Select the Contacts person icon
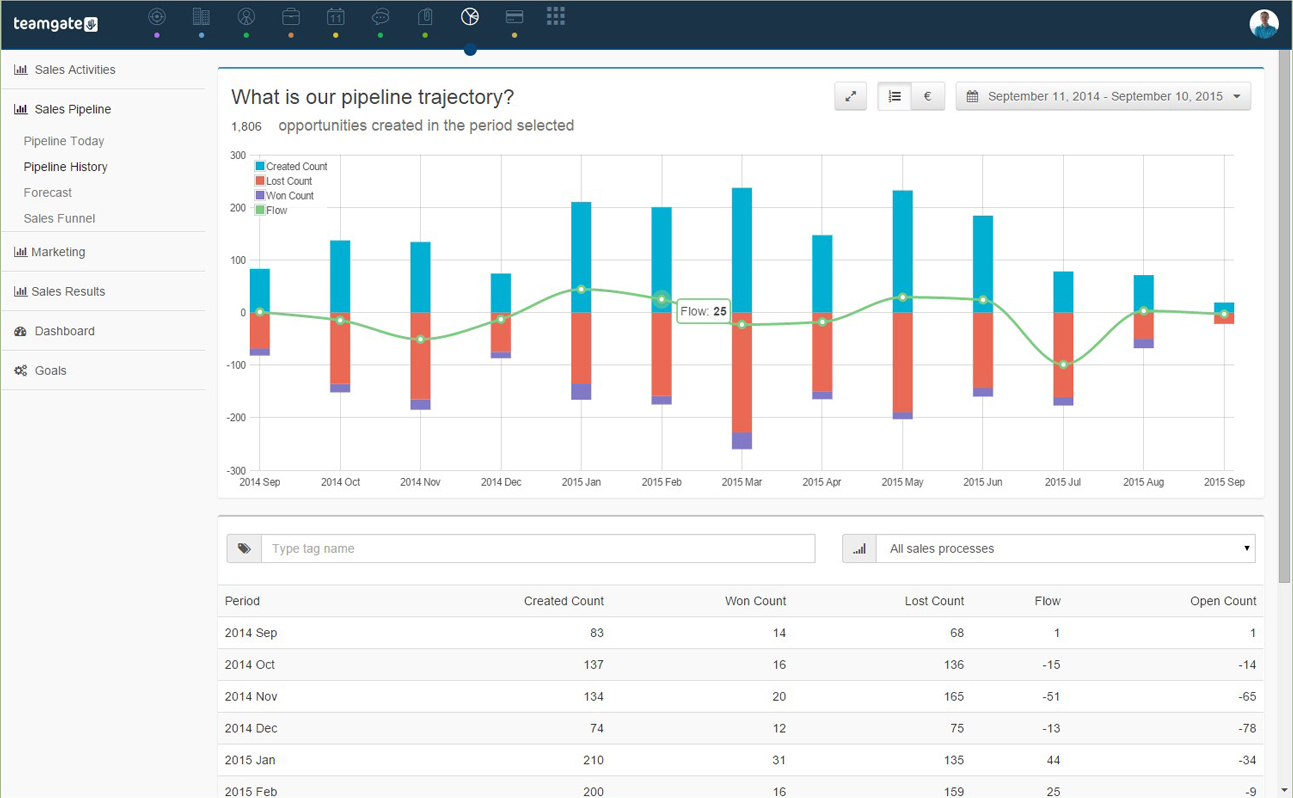Image resolution: width=1293 pixels, height=798 pixels. point(246,16)
